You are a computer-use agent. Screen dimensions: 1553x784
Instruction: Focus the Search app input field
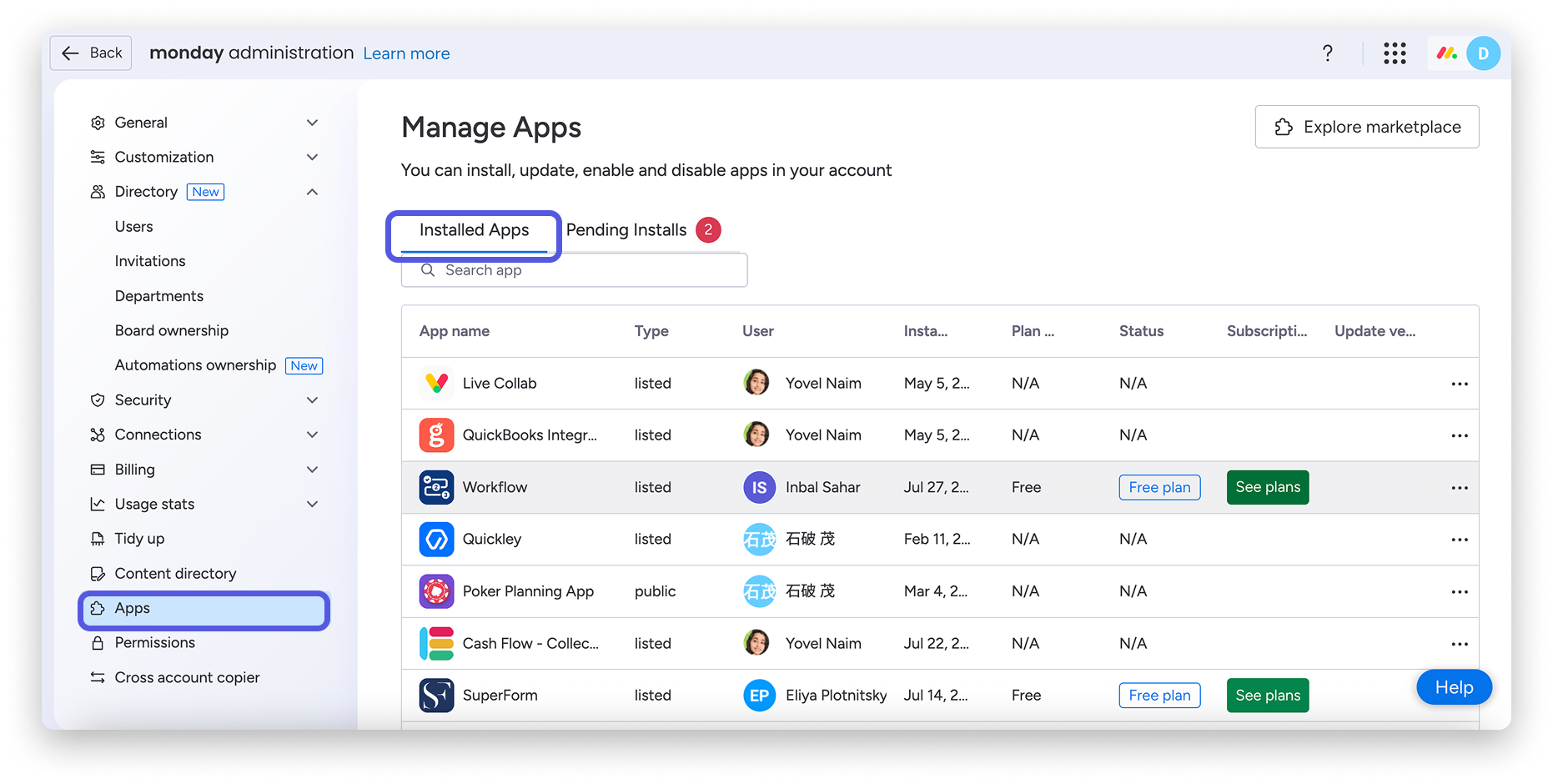click(x=574, y=270)
